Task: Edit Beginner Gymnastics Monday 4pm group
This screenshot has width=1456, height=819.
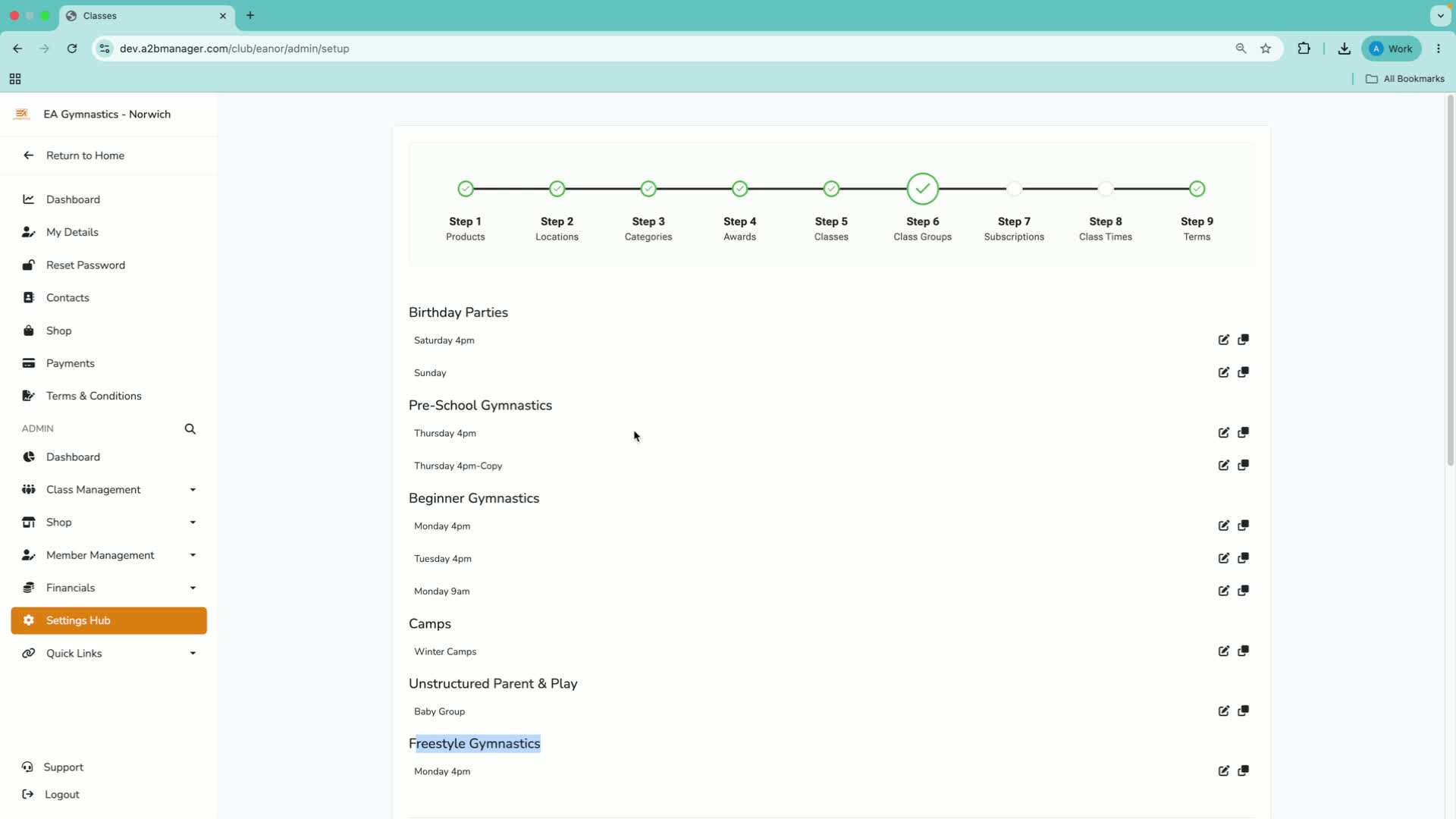Action: tap(1223, 526)
